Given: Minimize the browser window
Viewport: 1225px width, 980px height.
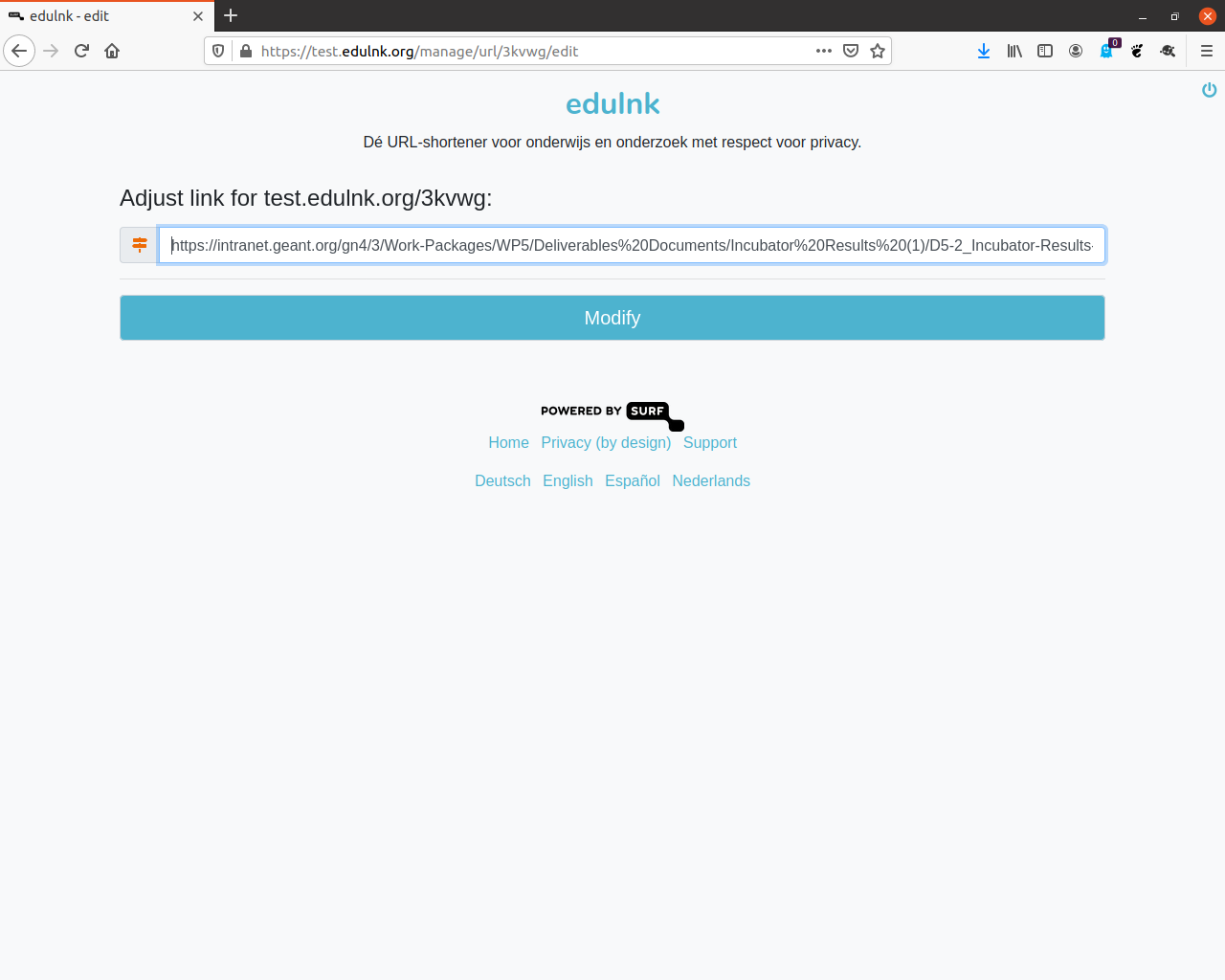Looking at the screenshot, I should click(x=1143, y=16).
